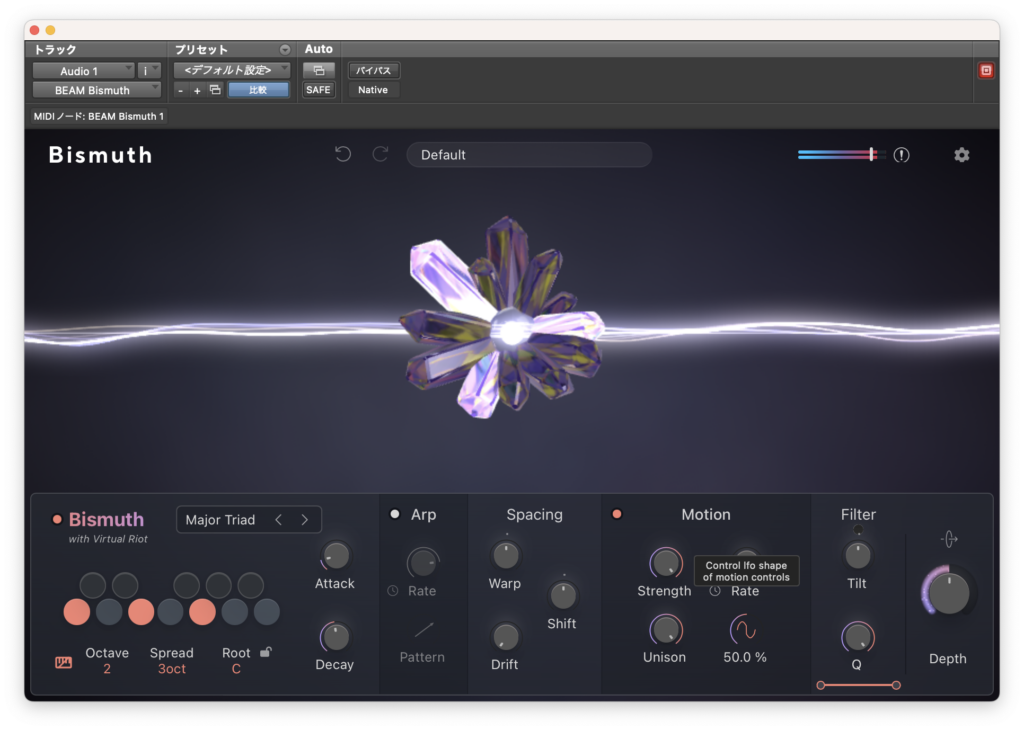Open the Bismuth settings gear
Viewport: 1024px width, 730px height.
coord(961,155)
